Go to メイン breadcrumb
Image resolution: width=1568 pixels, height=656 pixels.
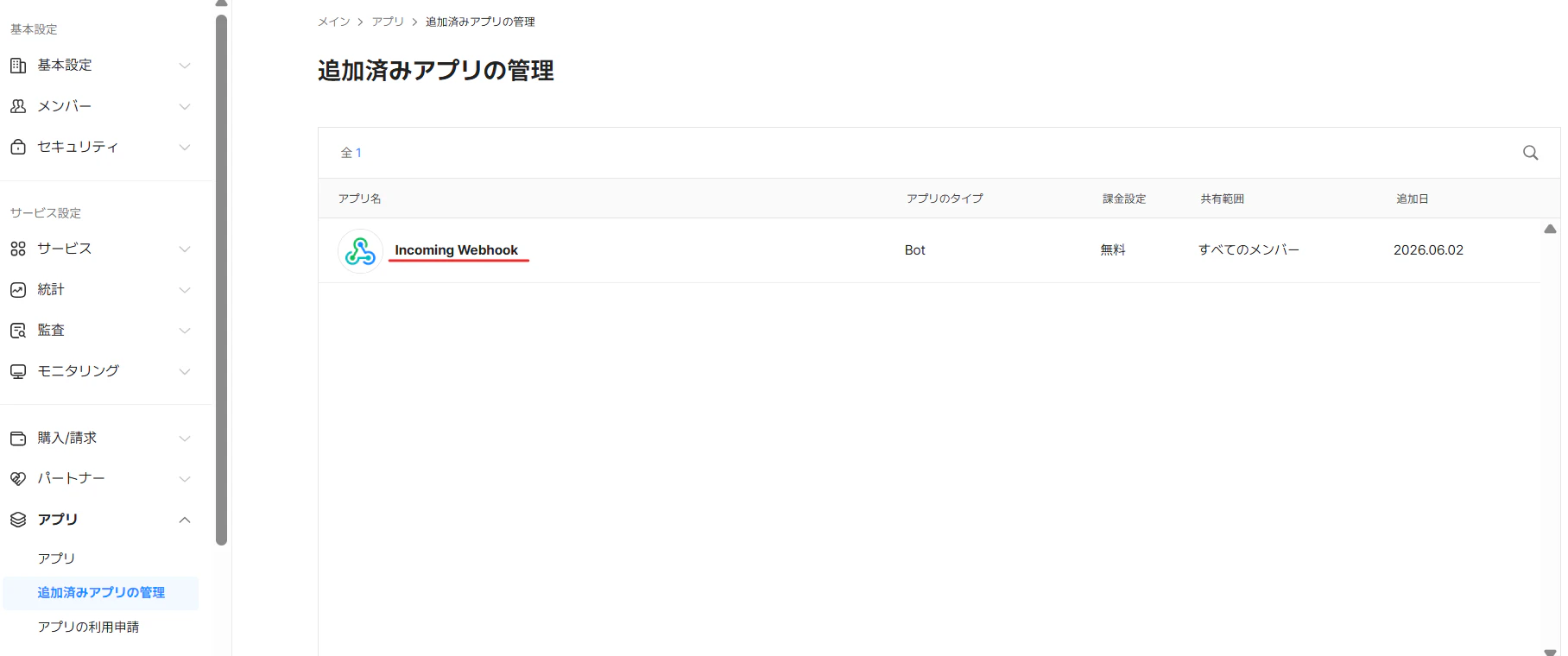334,22
